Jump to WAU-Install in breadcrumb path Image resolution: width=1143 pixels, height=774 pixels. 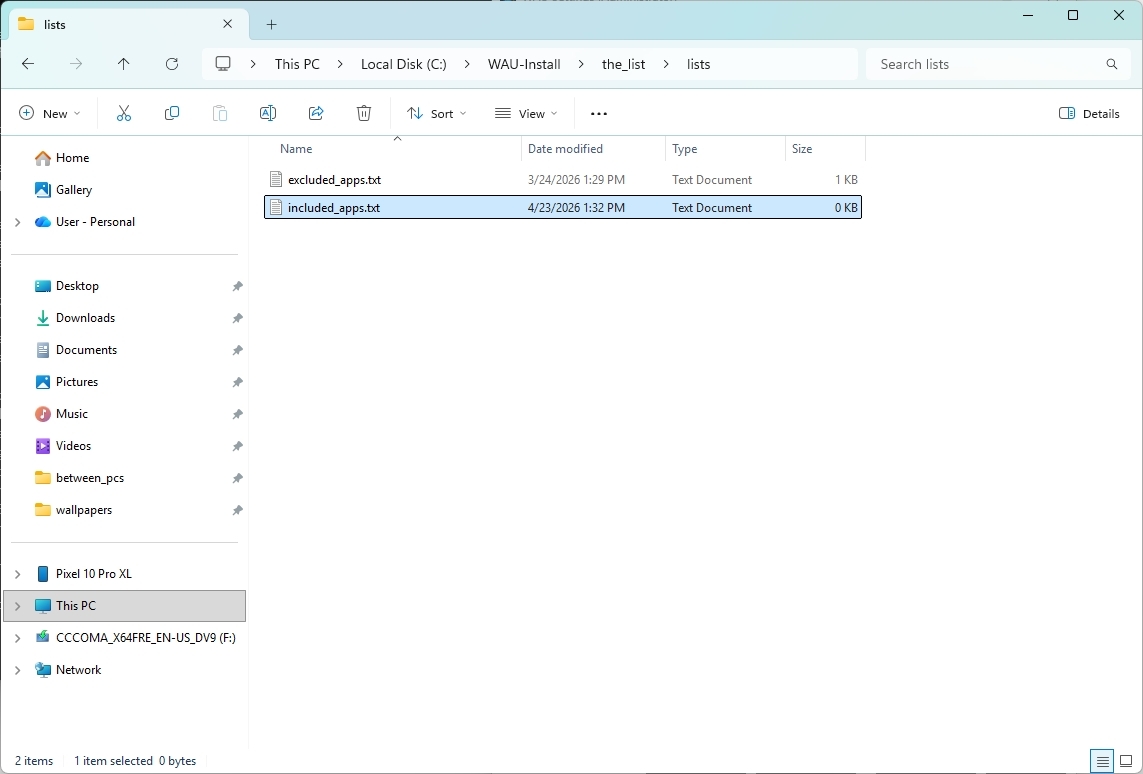[524, 64]
